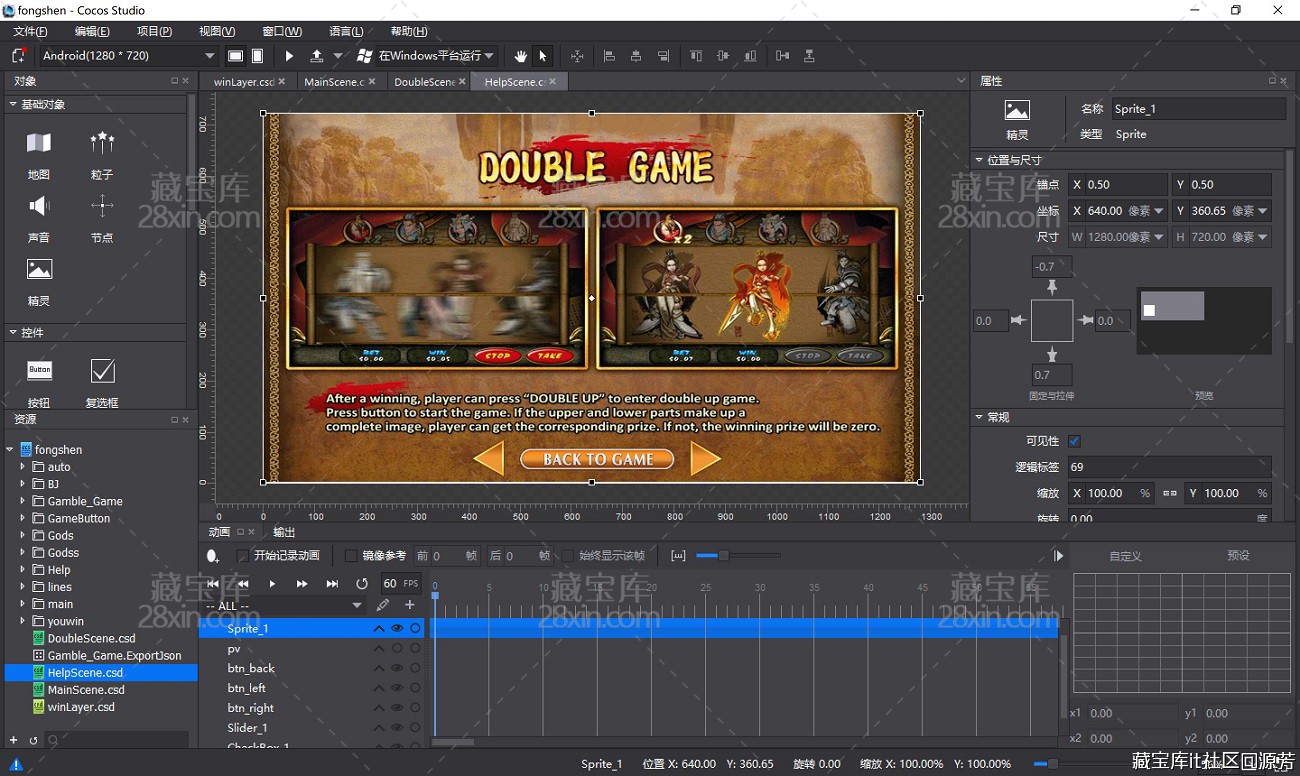Collapse the 常规 section
1300x776 pixels.
point(979,417)
